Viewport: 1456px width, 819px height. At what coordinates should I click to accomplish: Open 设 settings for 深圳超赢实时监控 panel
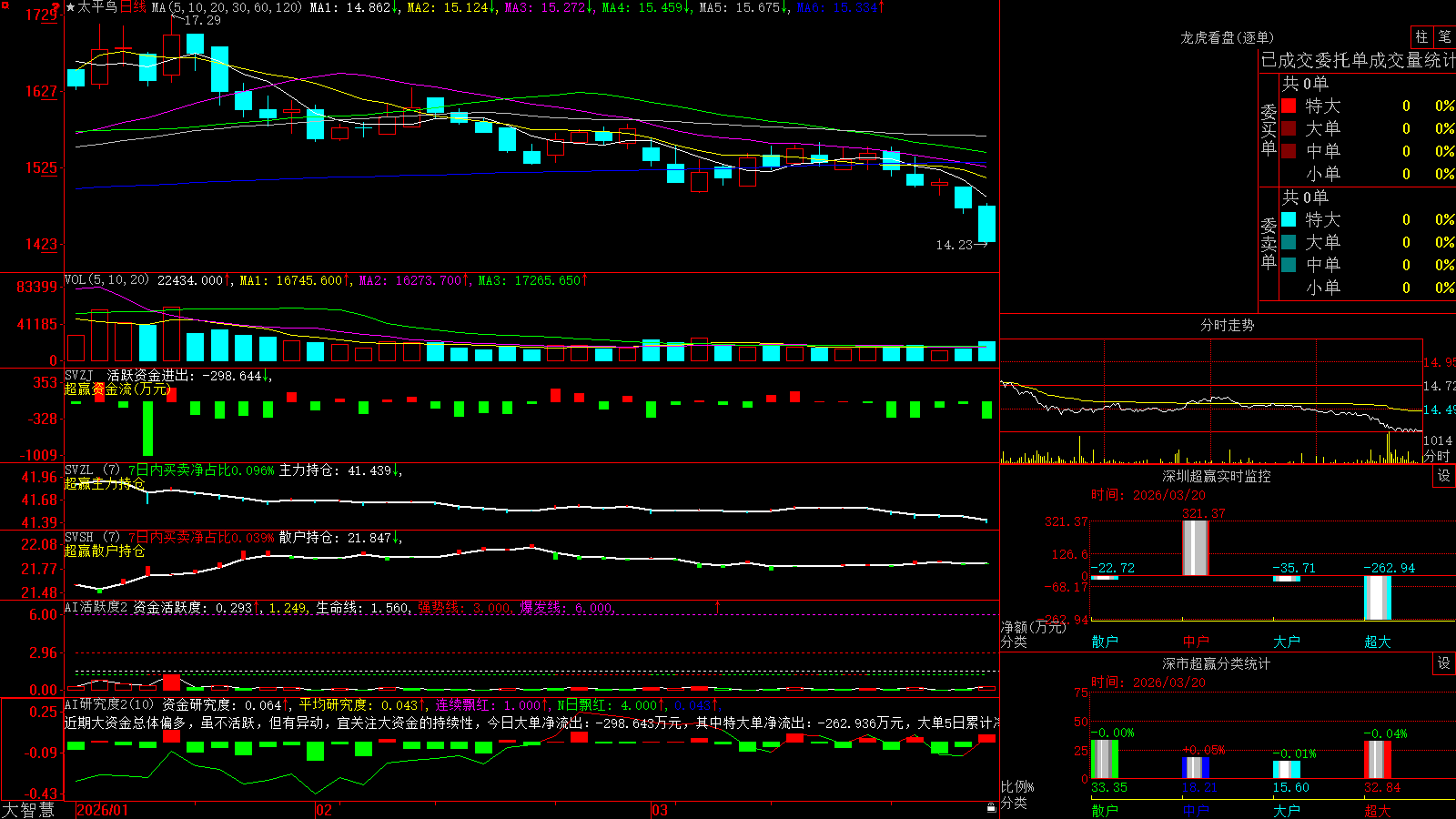tap(1444, 476)
